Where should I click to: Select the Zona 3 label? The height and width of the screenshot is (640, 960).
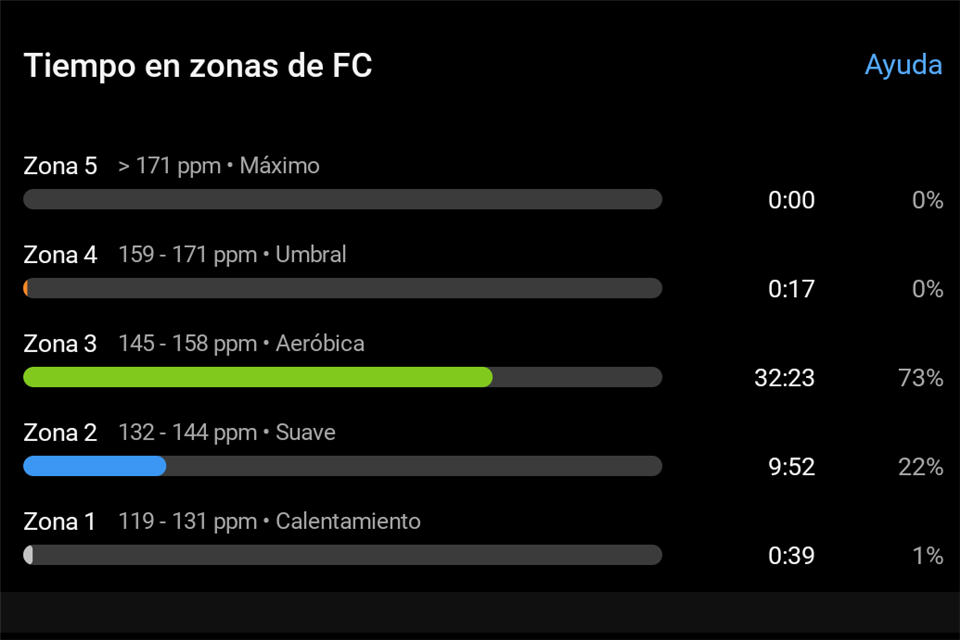pos(60,344)
